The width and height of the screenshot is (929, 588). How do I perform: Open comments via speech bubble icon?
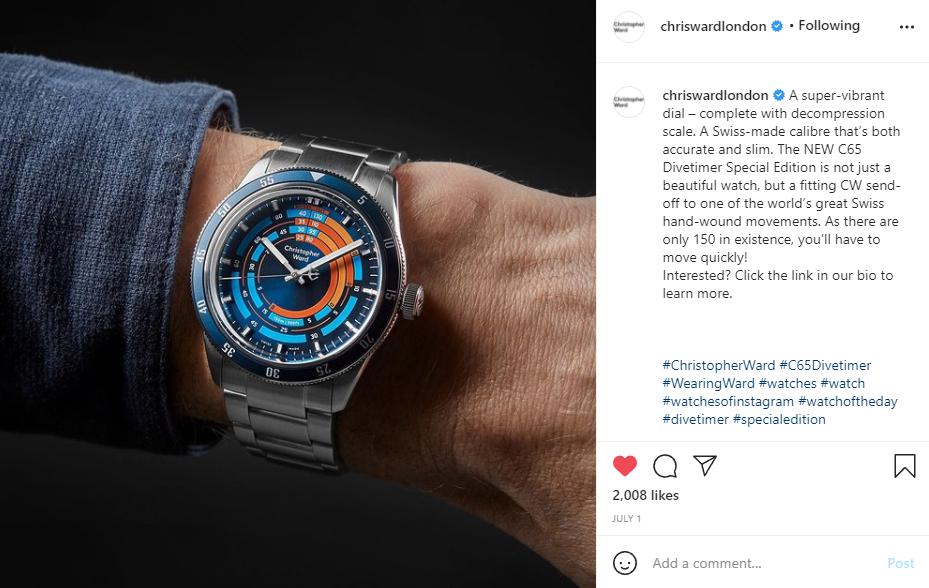coord(665,466)
